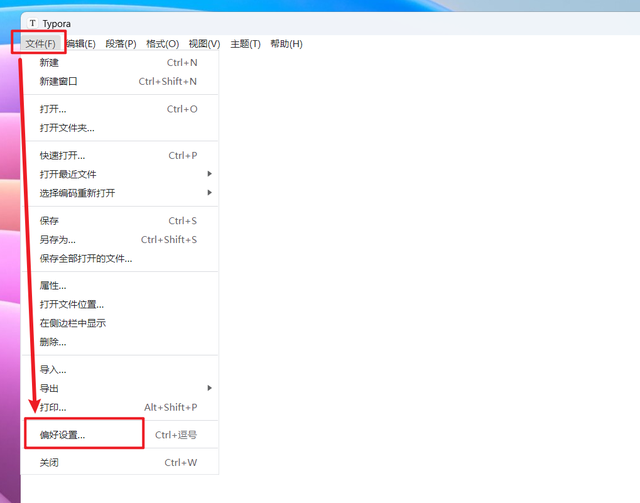Open 偏好设置... preferences
Image resolution: width=640 pixels, height=503 pixels.
(x=120, y=435)
